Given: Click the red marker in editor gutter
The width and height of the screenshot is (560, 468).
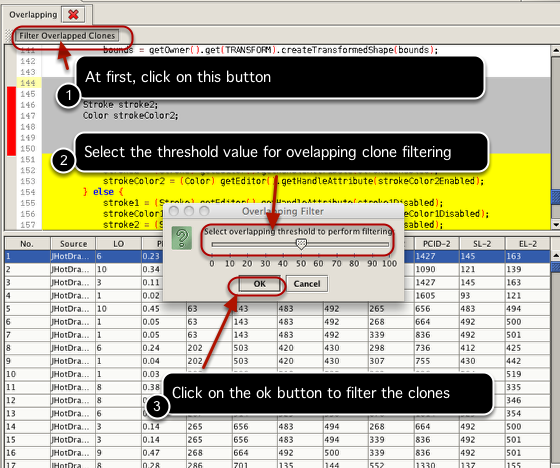Looking at the screenshot, I should click(x=11, y=121).
